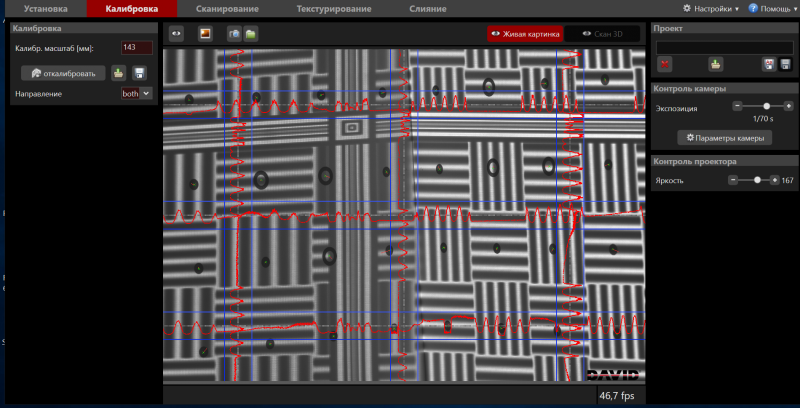Click the camera snapshot icon

click(x=234, y=33)
